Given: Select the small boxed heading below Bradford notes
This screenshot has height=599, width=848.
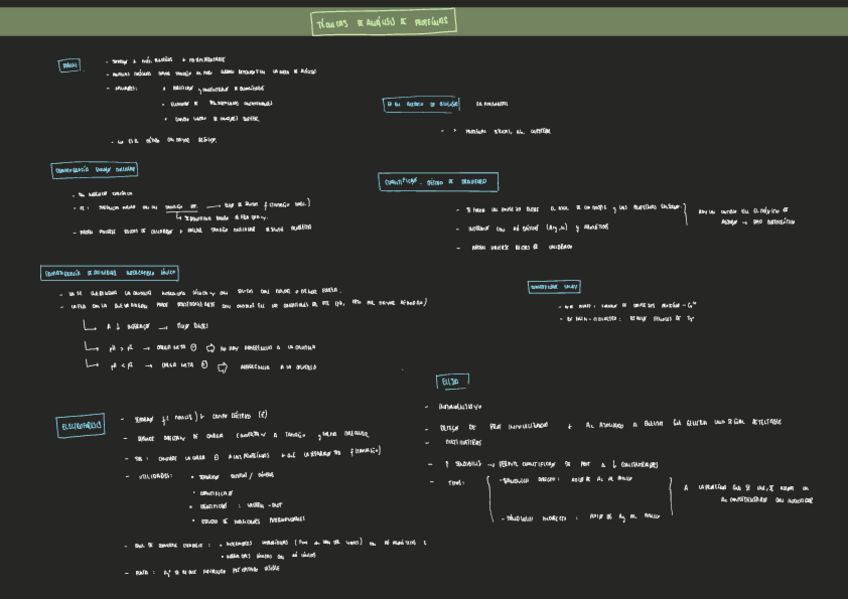Looking at the screenshot, I should coord(554,287).
